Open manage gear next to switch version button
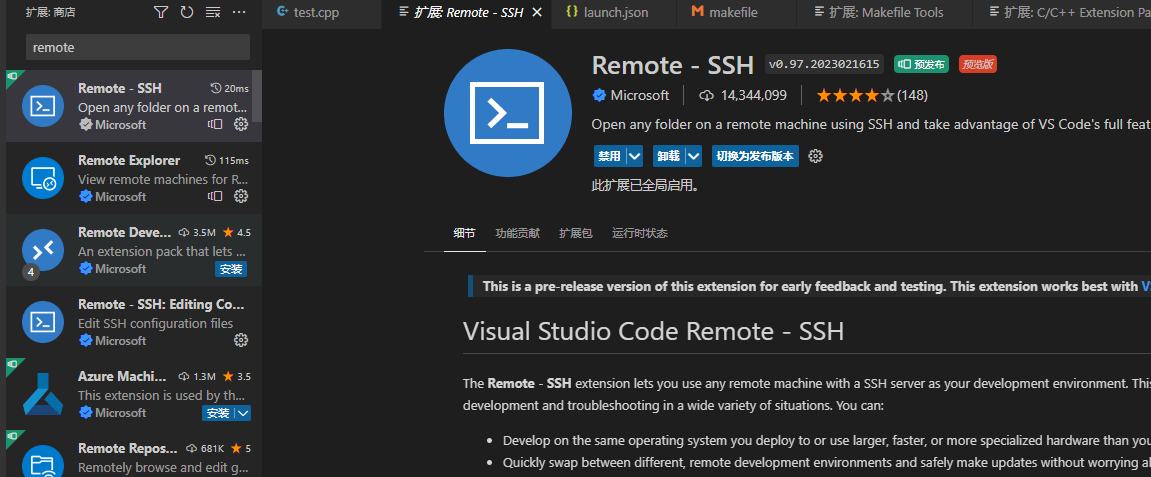This screenshot has width=1151, height=477. [815, 156]
